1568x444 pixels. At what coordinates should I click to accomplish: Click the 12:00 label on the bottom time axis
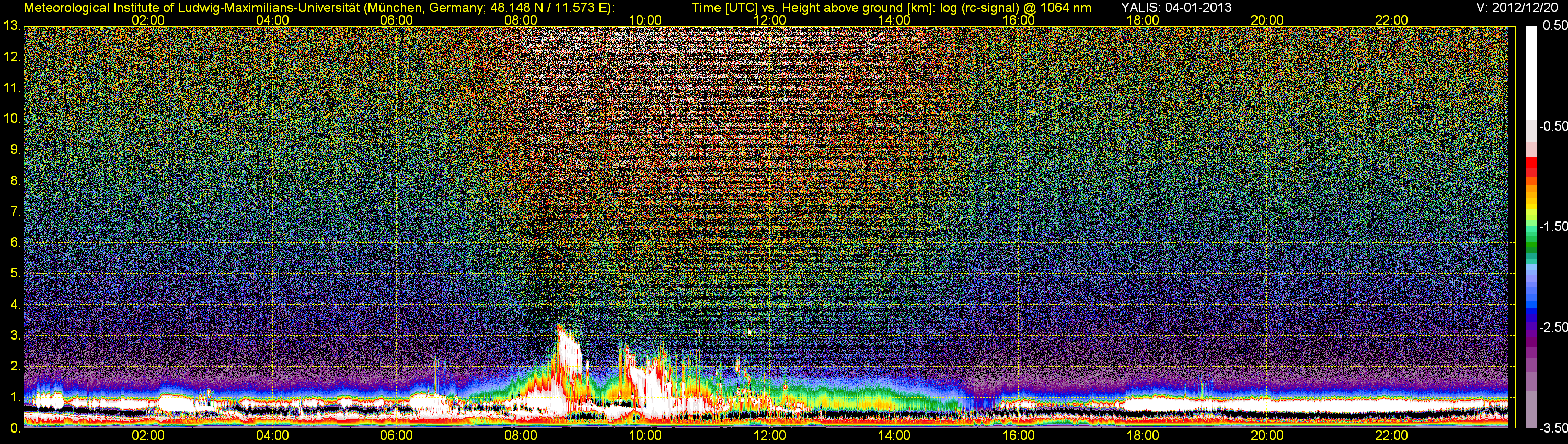click(769, 436)
